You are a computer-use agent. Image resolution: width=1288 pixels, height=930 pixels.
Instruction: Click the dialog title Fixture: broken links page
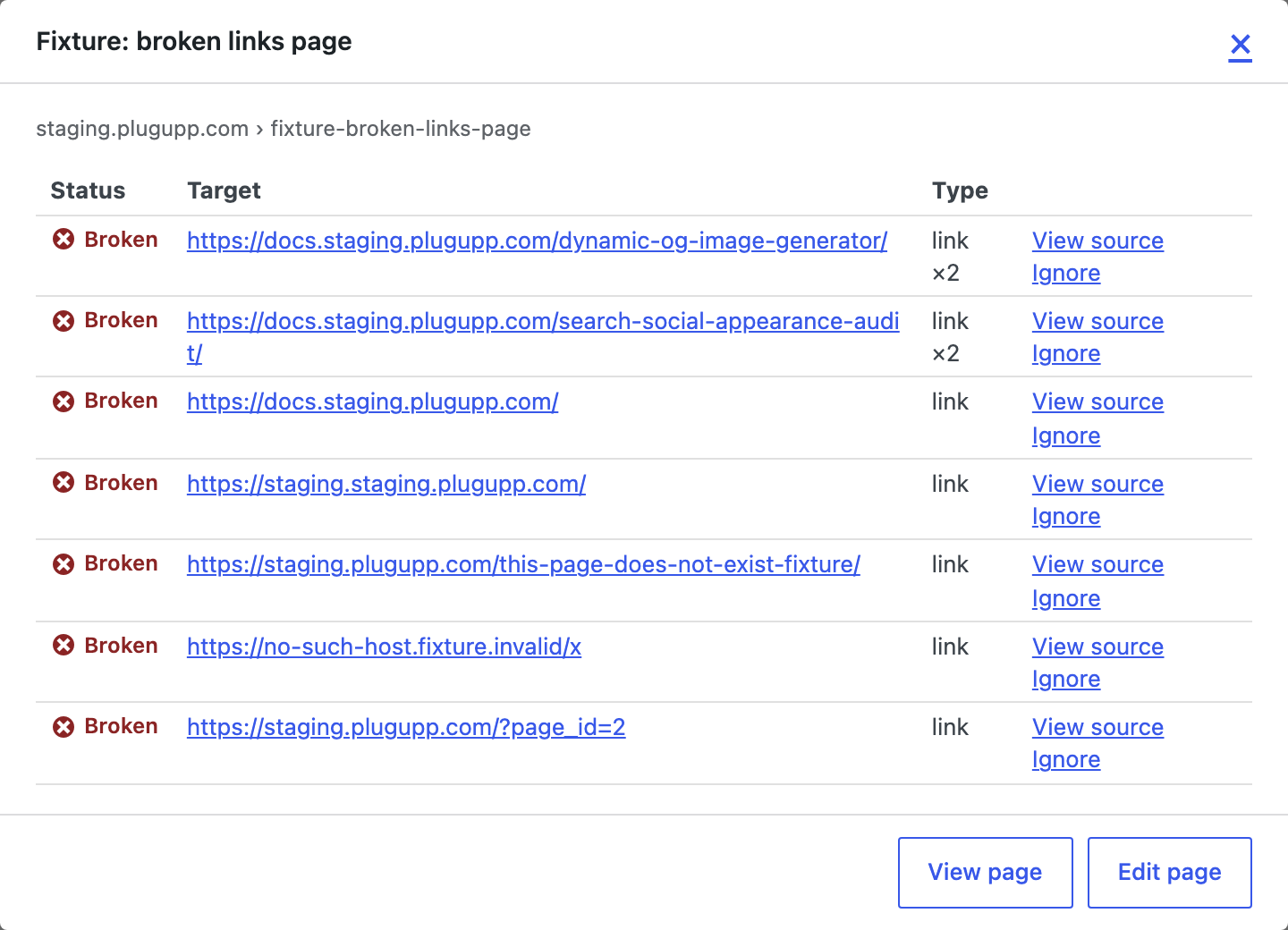pos(194,42)
